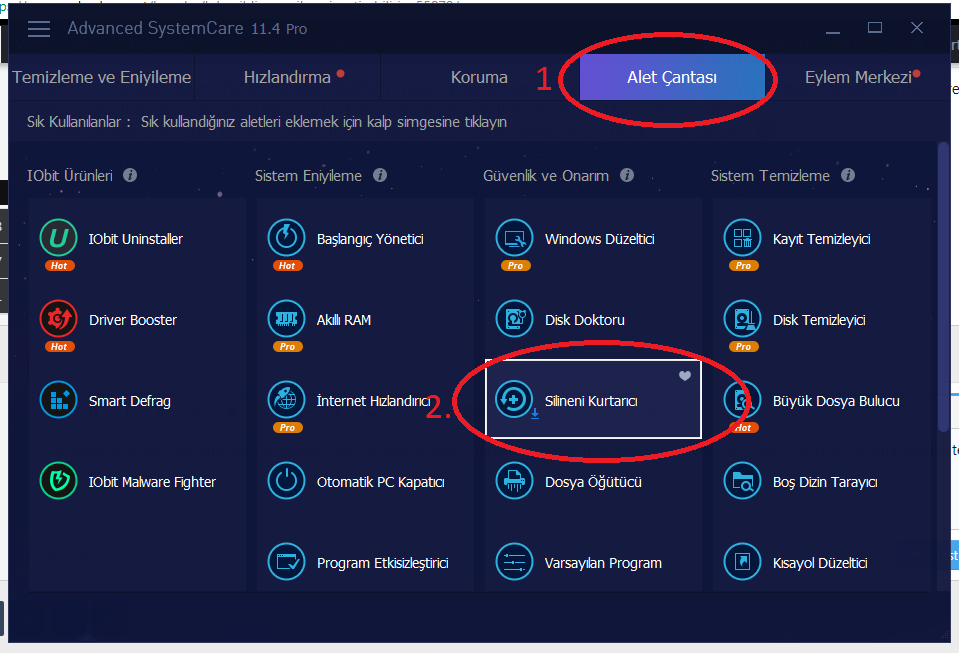Click the IObit Uninstaller label
Image resolution: width=959 pixels, height=653 pixels.
(x=136, y=239)
